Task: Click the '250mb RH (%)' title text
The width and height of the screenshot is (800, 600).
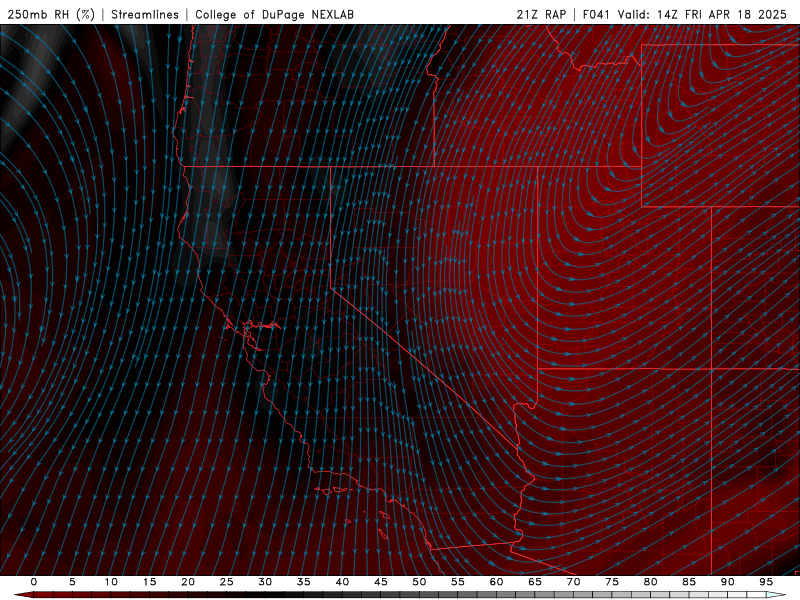Action: point(52,14)
